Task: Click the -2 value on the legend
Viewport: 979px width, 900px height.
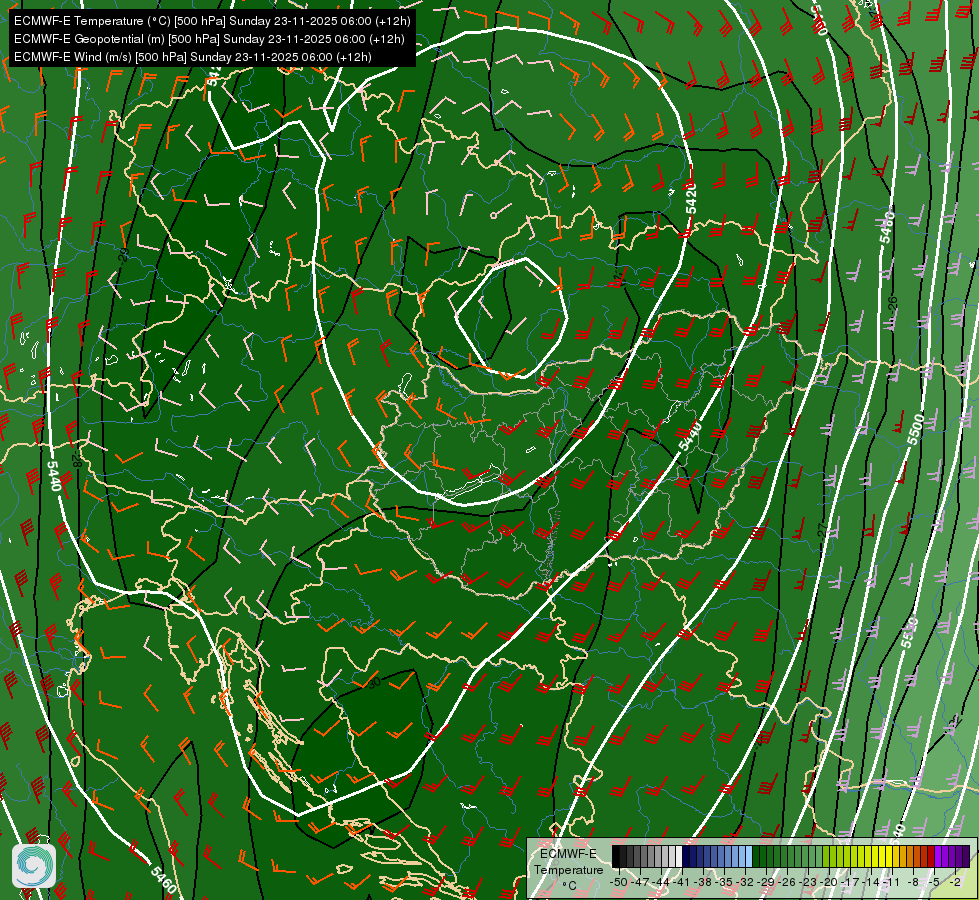Action: (955, 882)
